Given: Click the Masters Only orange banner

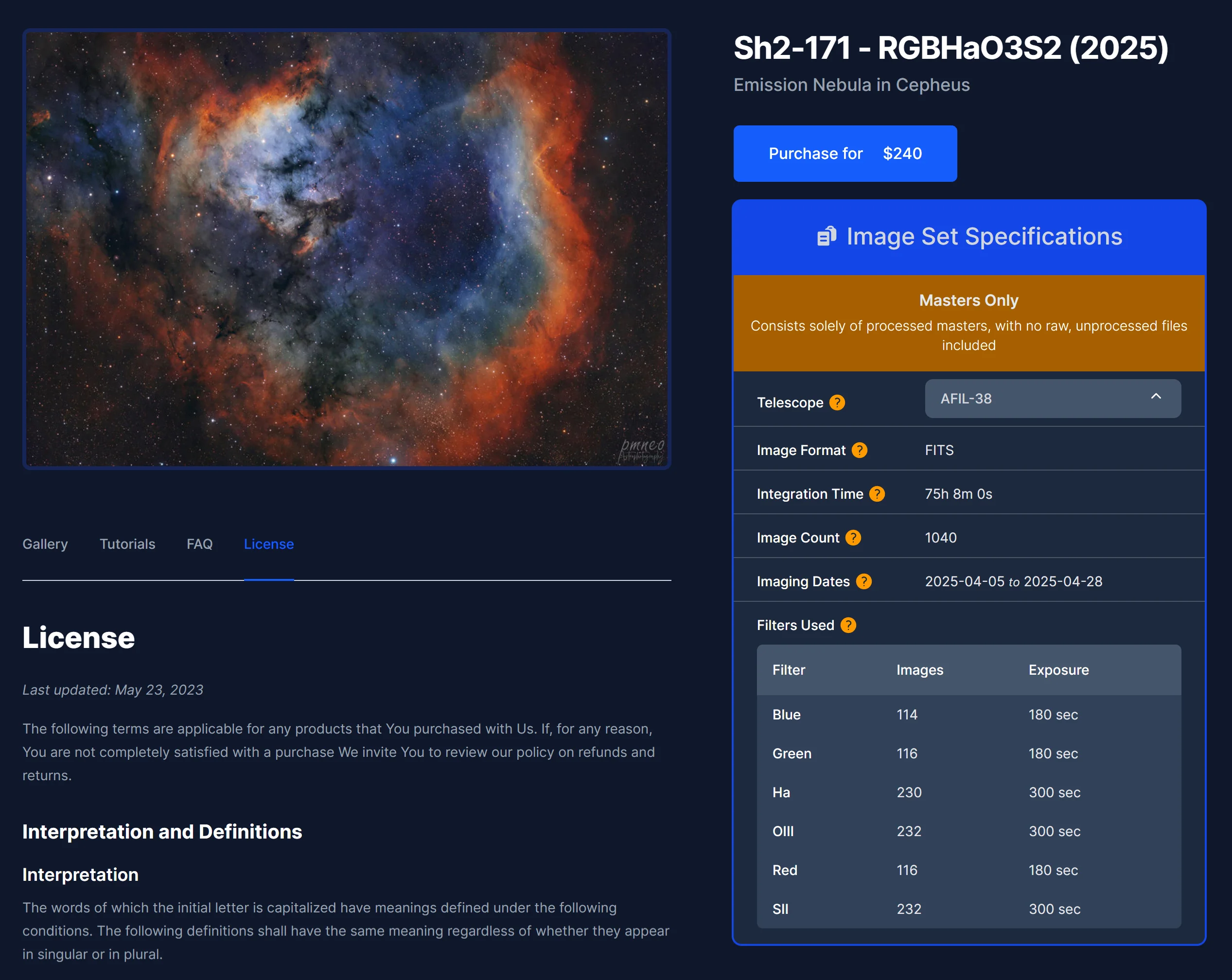Looking at the screenshot, I should (968, 323).
